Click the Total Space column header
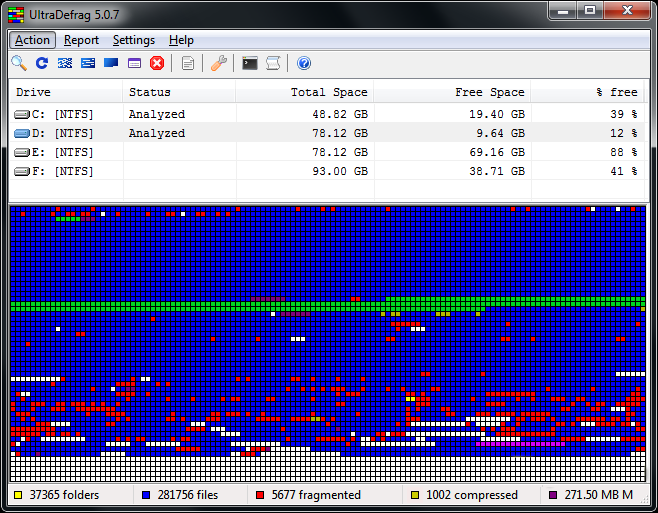 tap(303, 92)
